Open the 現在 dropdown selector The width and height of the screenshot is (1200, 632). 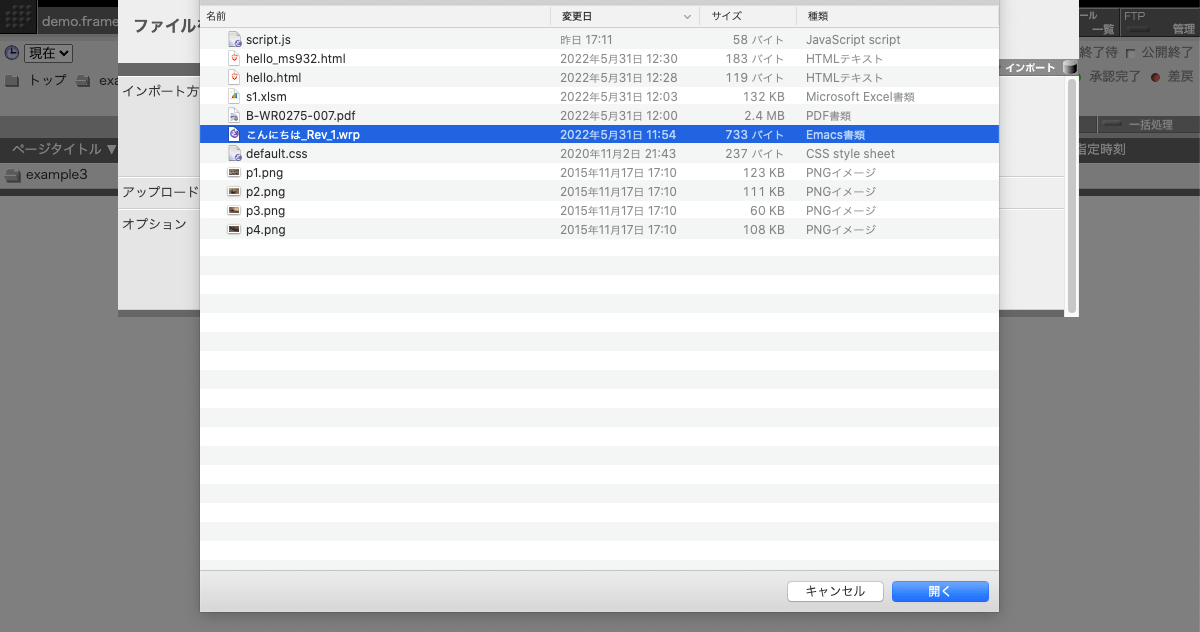pyautogui.click(x=48, y=53)
